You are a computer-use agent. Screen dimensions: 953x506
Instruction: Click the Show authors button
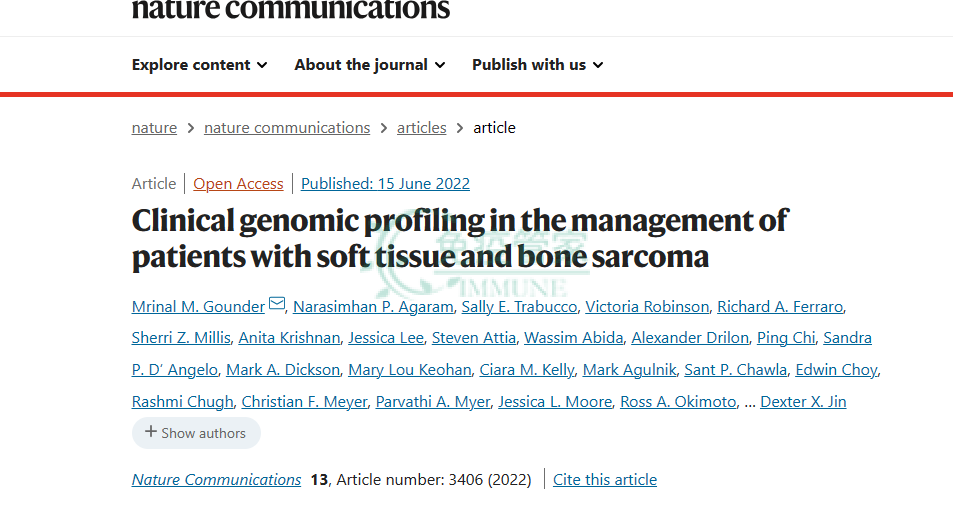[196, 433]
